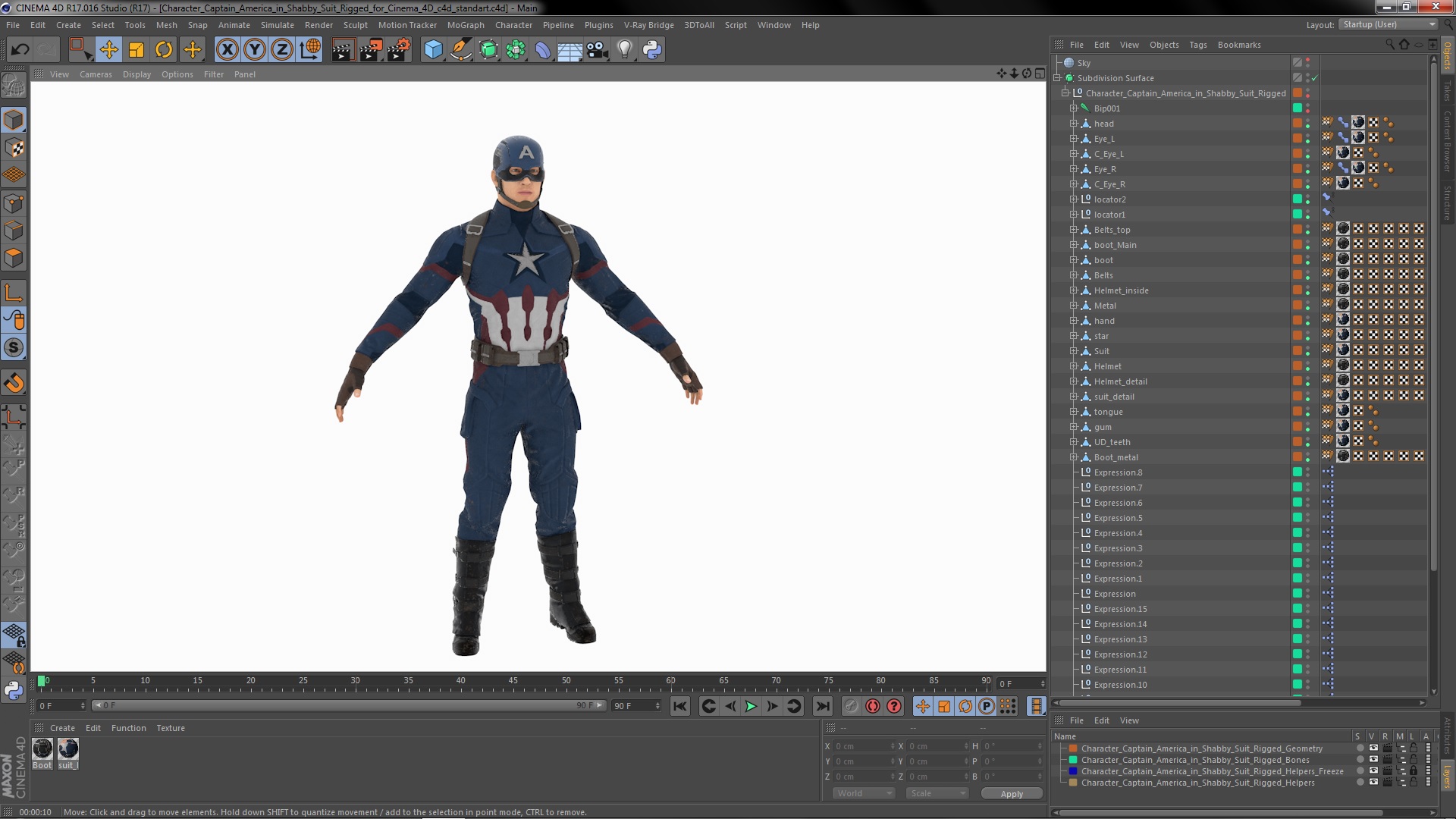This screenshot has width=1456, height=819.
Task: Toggle position keyframe recording
Action: 923,706
